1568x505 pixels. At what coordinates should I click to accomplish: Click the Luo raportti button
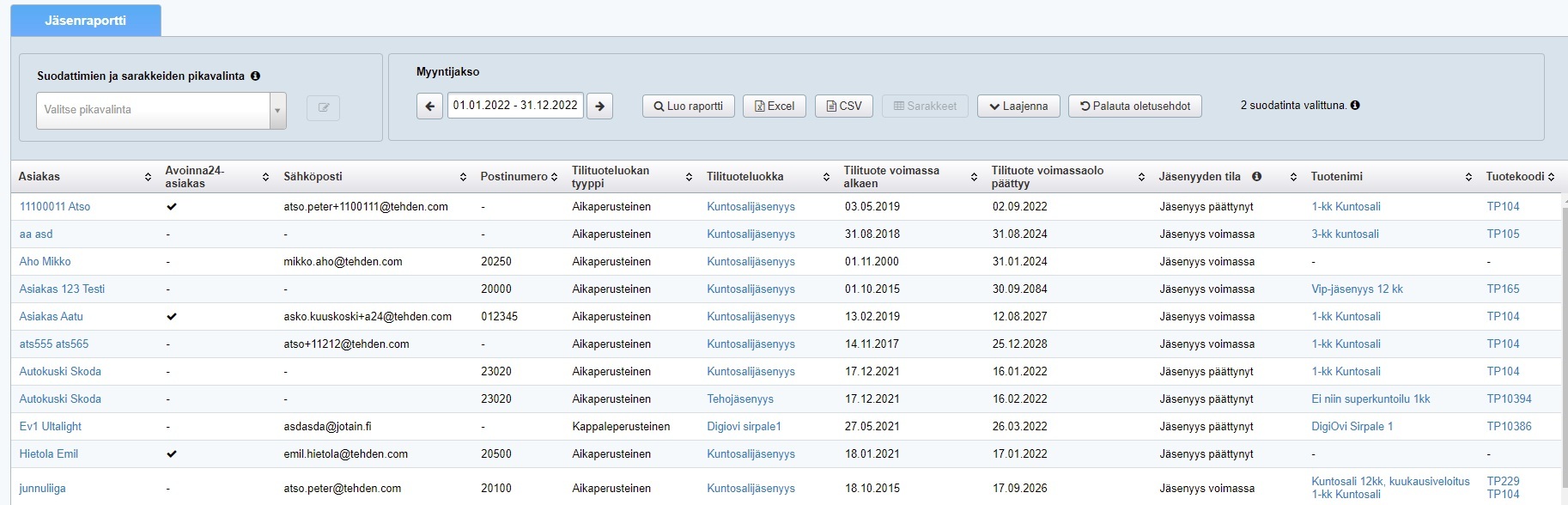click(x=688, y=106)
